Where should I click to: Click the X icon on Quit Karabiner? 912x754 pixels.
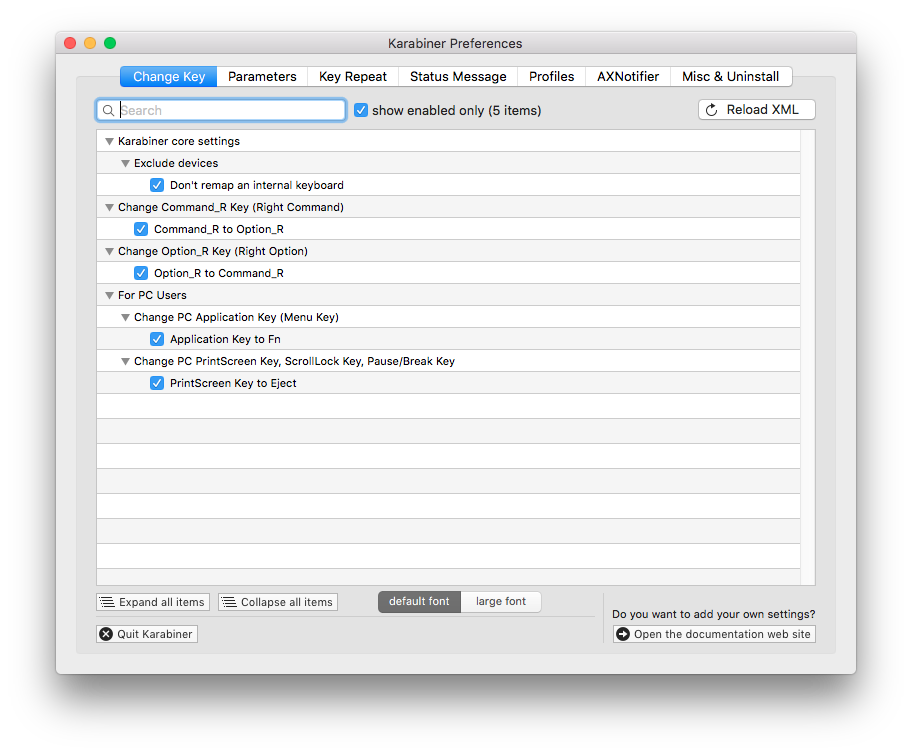pos(106,634)
